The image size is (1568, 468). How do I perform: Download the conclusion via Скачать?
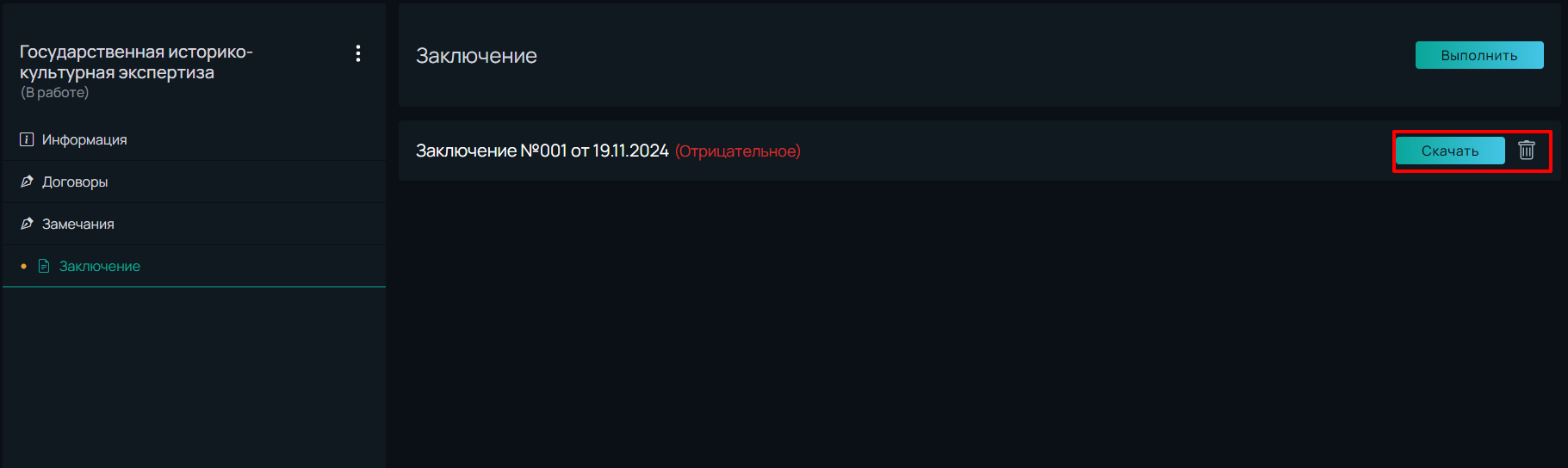(1450, 151)
